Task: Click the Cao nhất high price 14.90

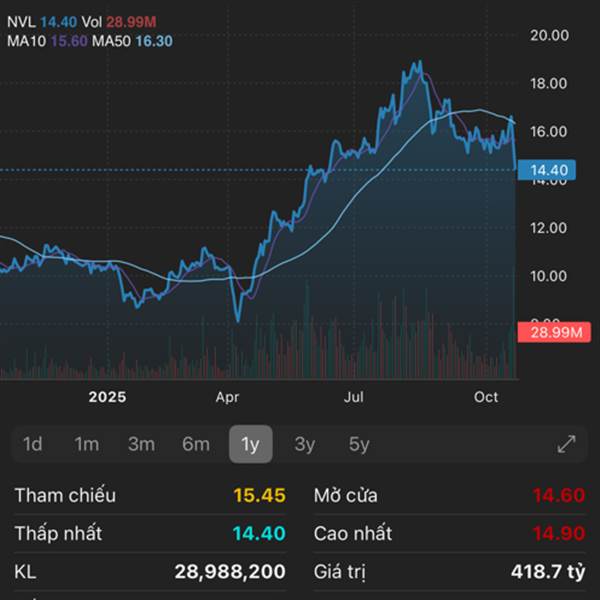Action: [558, 533]
